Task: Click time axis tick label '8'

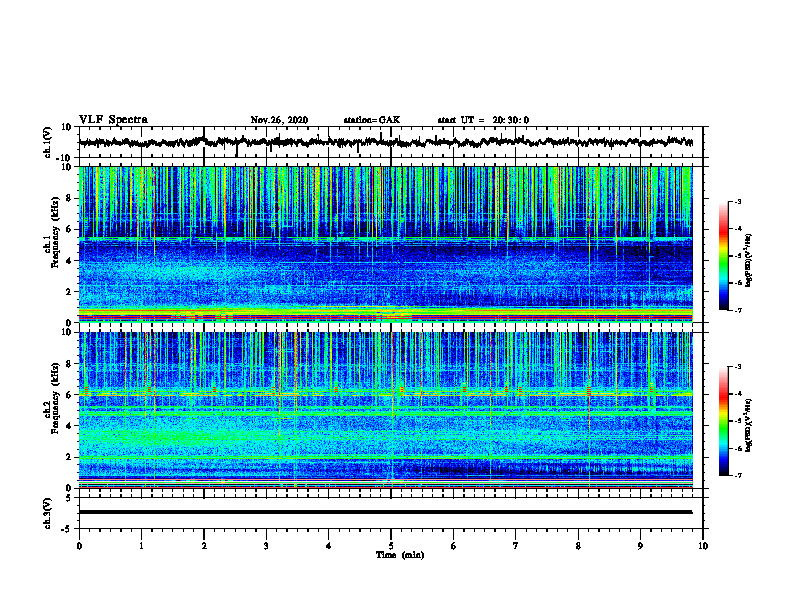Action: [x=578, y=546]
